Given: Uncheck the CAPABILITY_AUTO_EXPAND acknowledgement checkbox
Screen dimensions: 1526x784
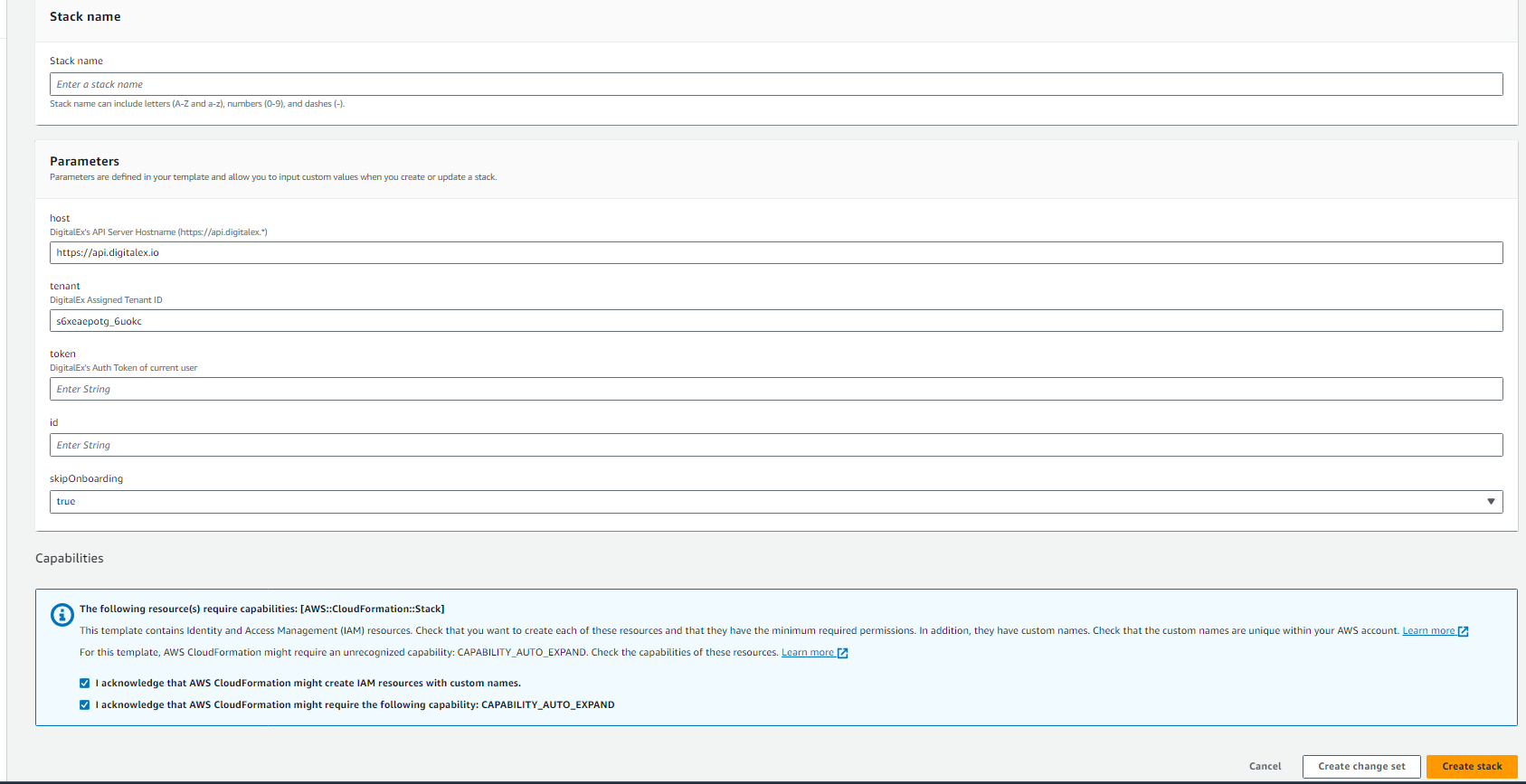Looking at the screenshot, I should (x=85, y=705).
